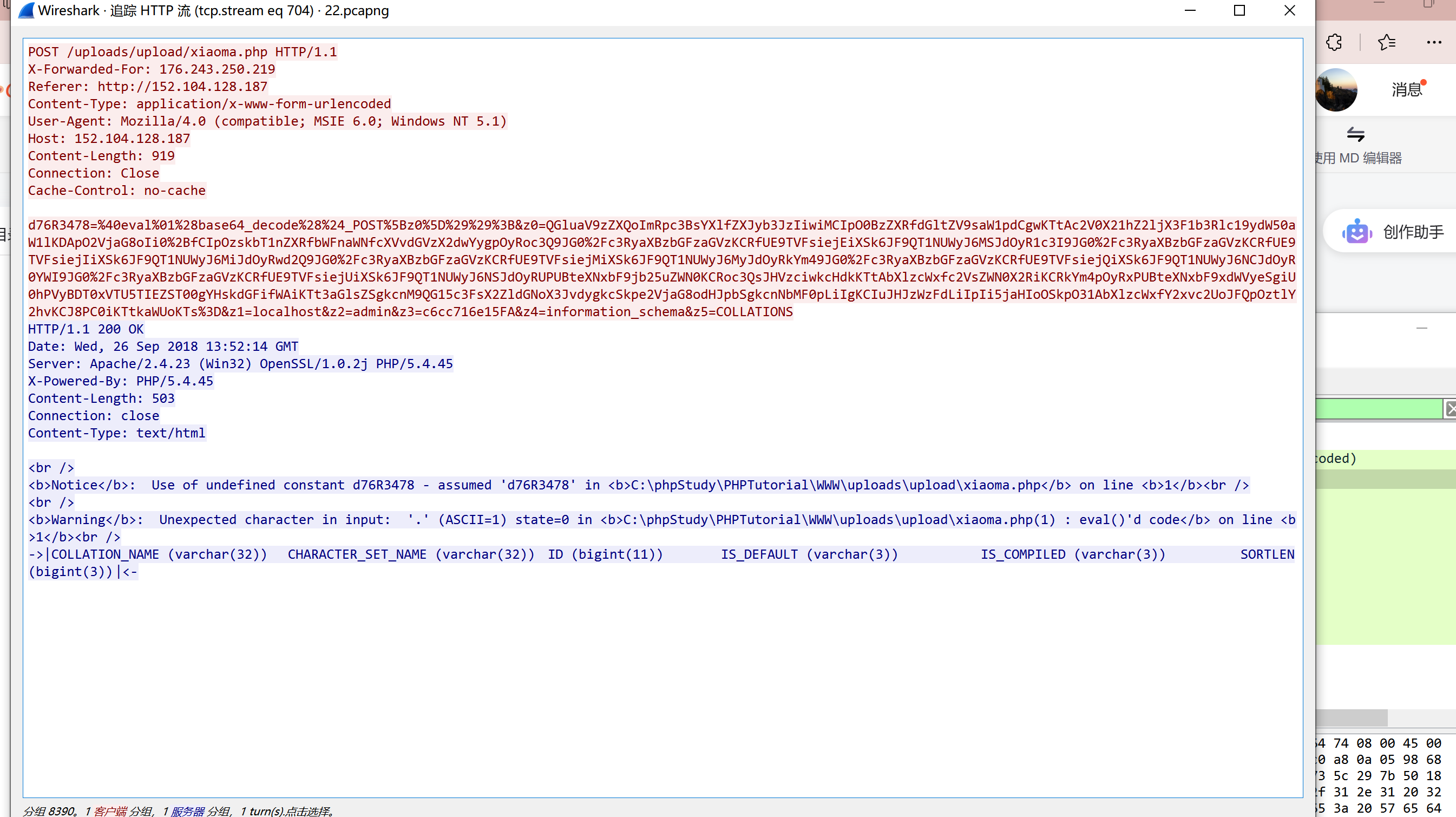Close the Wireshark HTTP stream dialog
The height and width of the screenshot is (817, 1456).
[1289, 11]
